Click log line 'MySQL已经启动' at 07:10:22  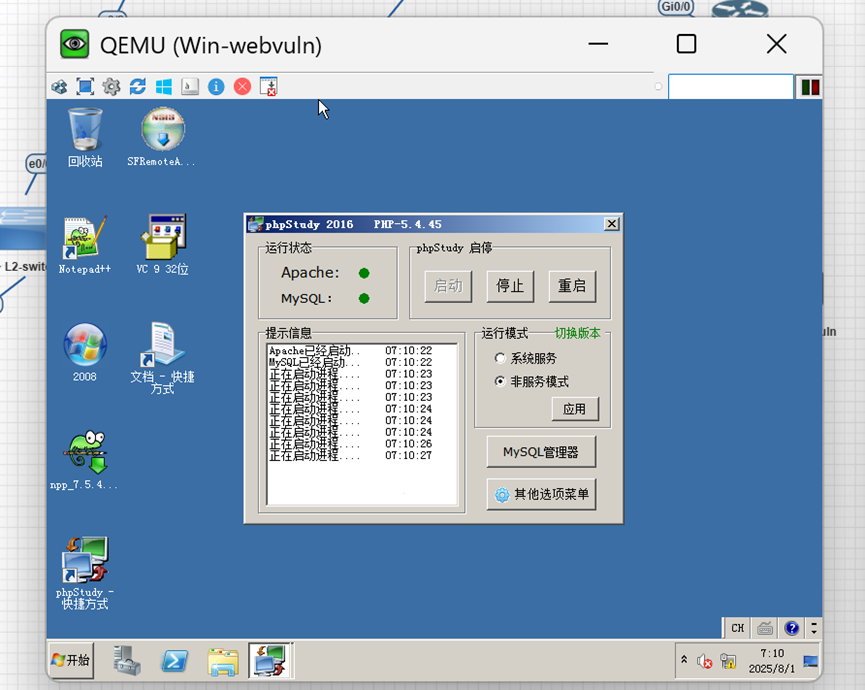point(350,362)
